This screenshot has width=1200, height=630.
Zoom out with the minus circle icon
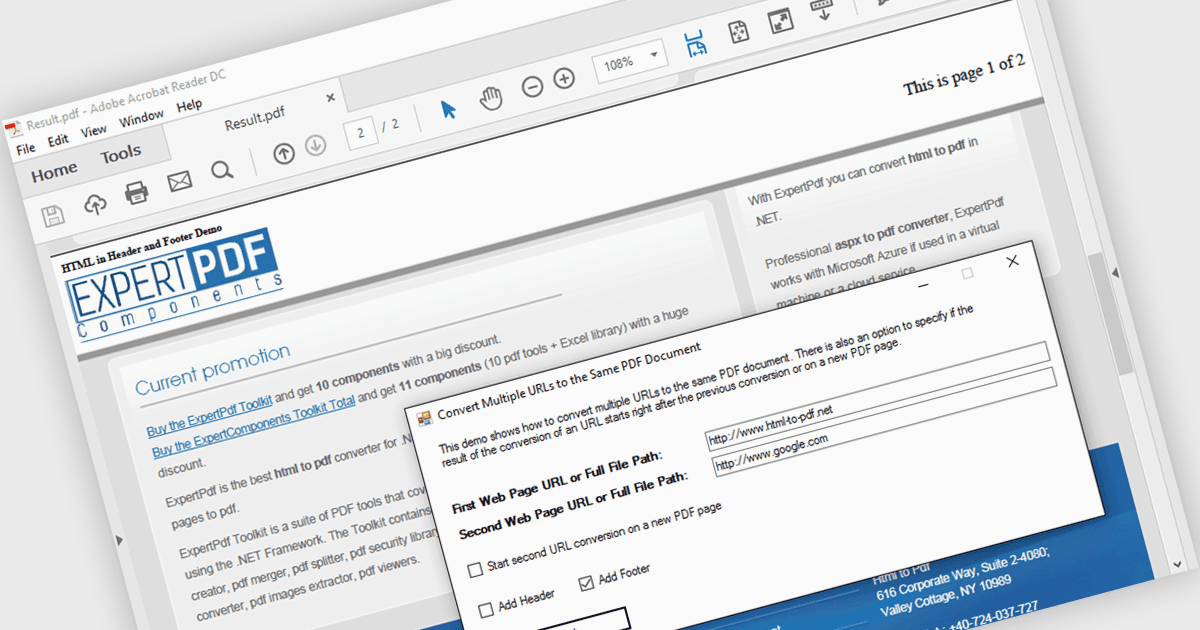[533, 87]
